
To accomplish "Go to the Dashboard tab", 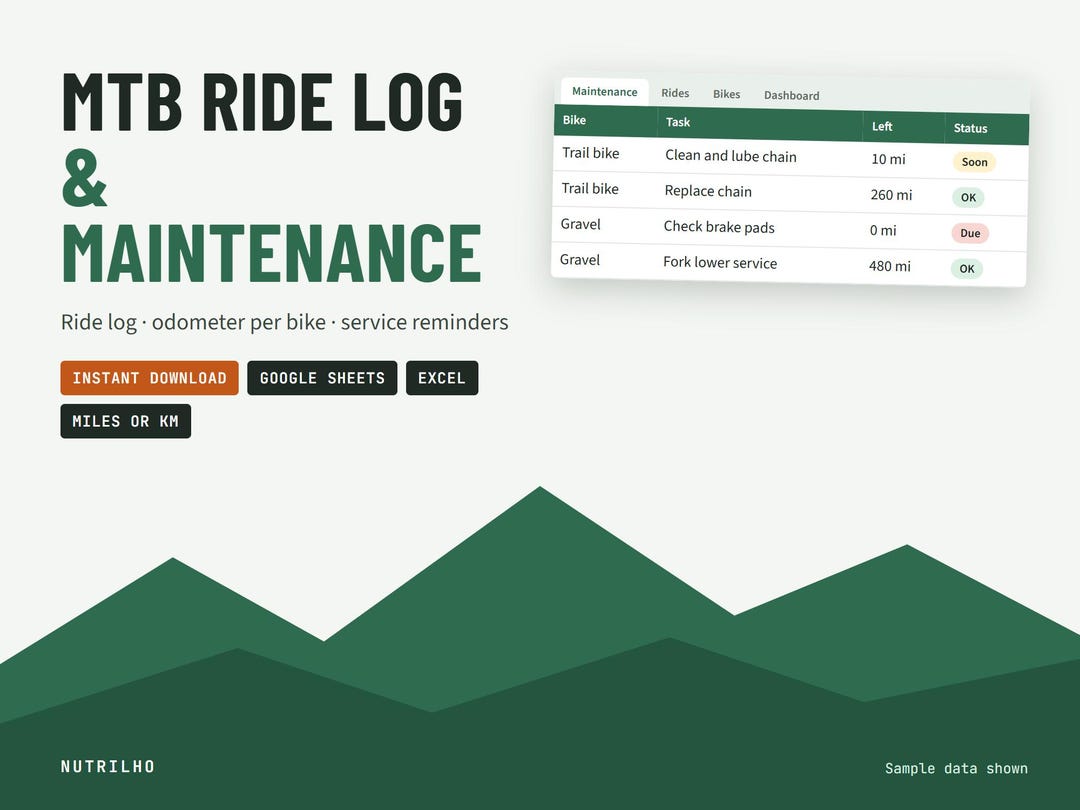I will point(791,96).
